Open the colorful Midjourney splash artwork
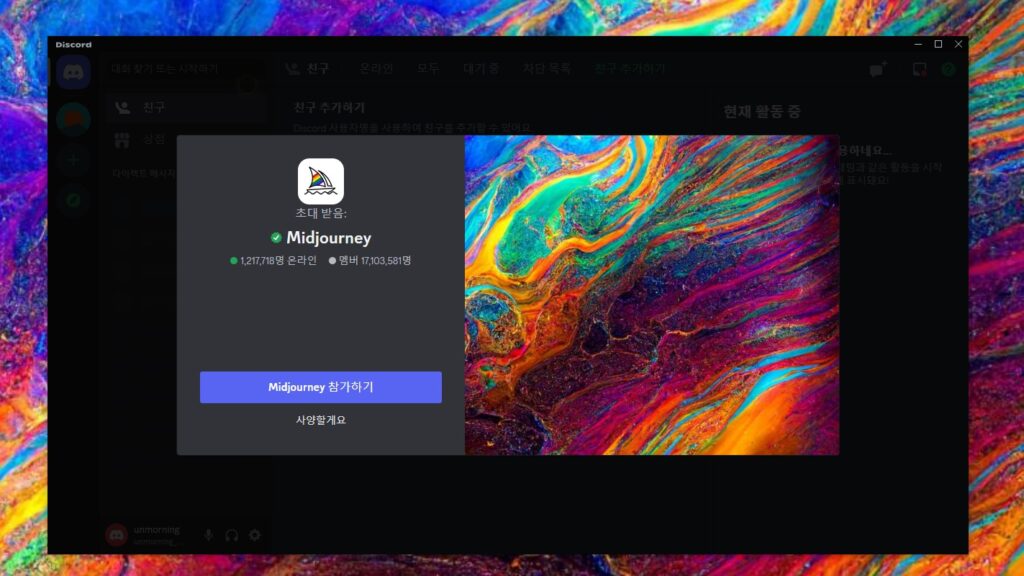 tap(652, 295)
